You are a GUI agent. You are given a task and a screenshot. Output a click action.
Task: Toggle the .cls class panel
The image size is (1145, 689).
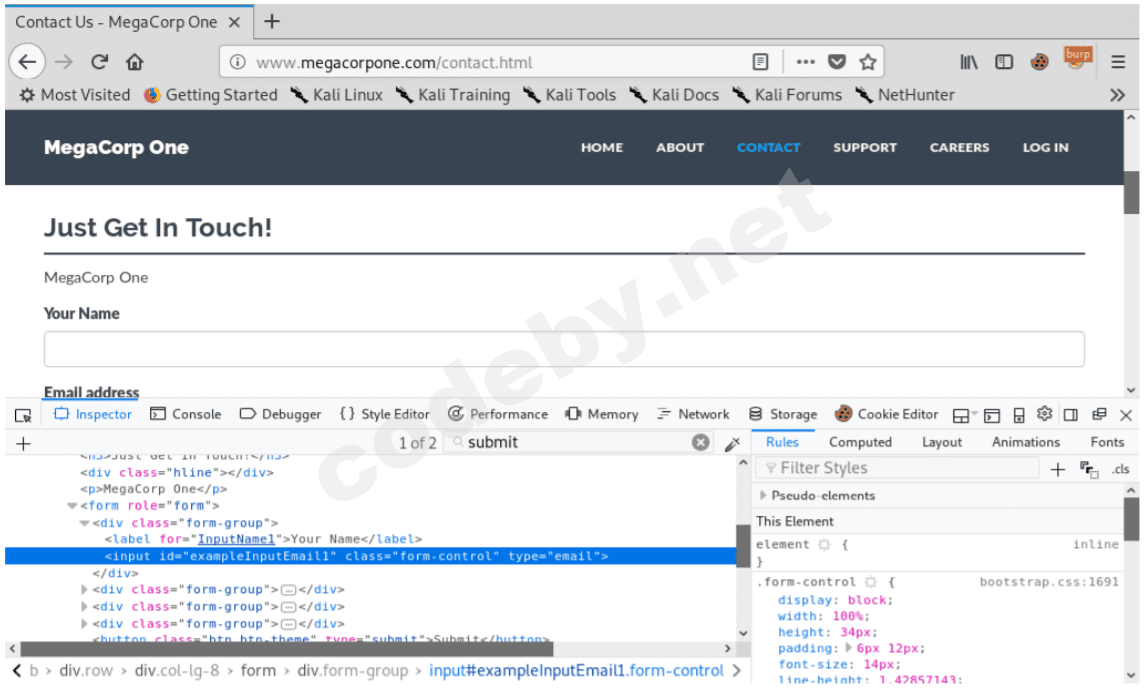[x=1121, y=469]
